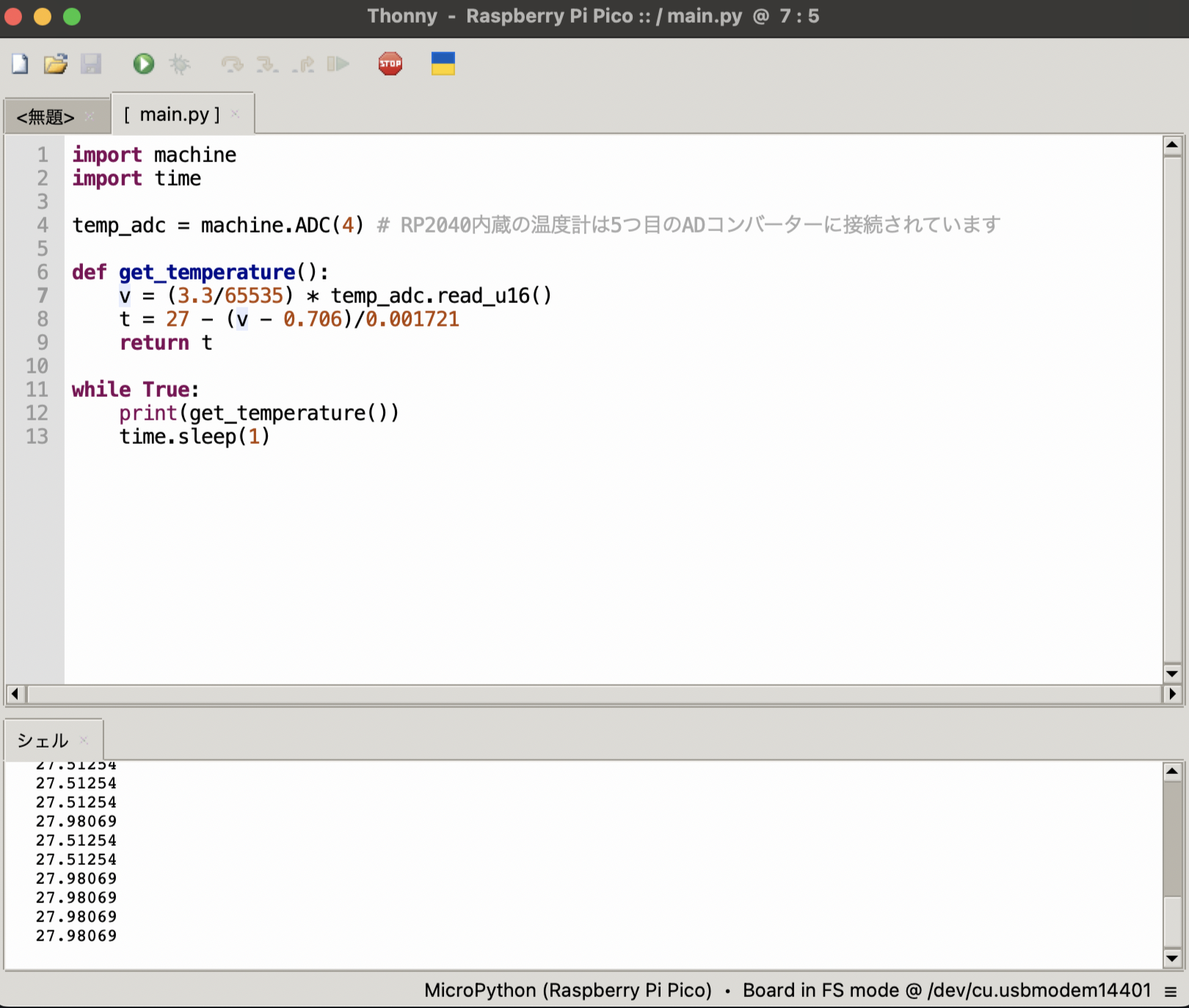Run the main.py script
Viewport: 1189px width, 1008px height.
pos(144,65)
